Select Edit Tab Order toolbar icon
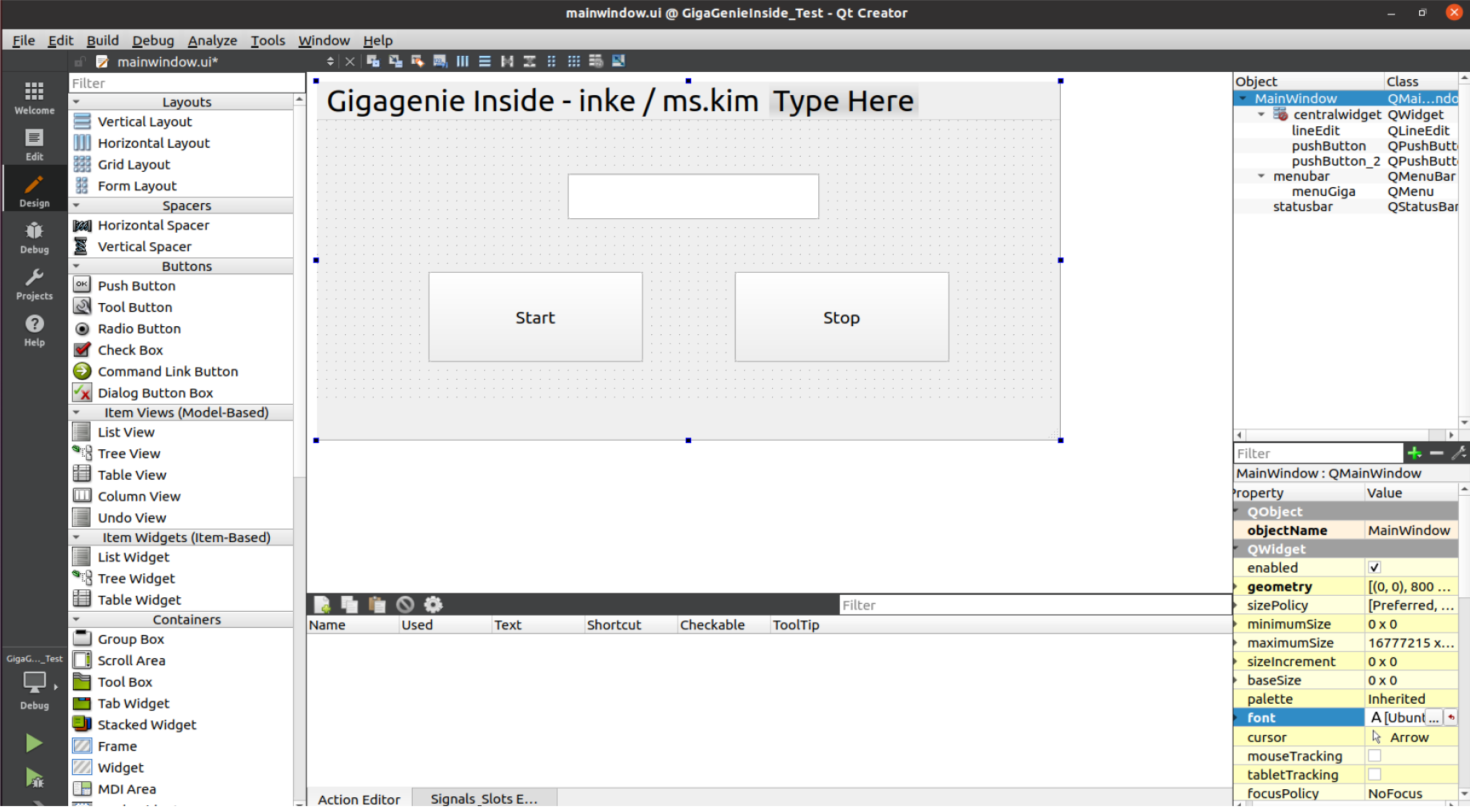This screenshot has height=808, width=1470. pos(440,61)
